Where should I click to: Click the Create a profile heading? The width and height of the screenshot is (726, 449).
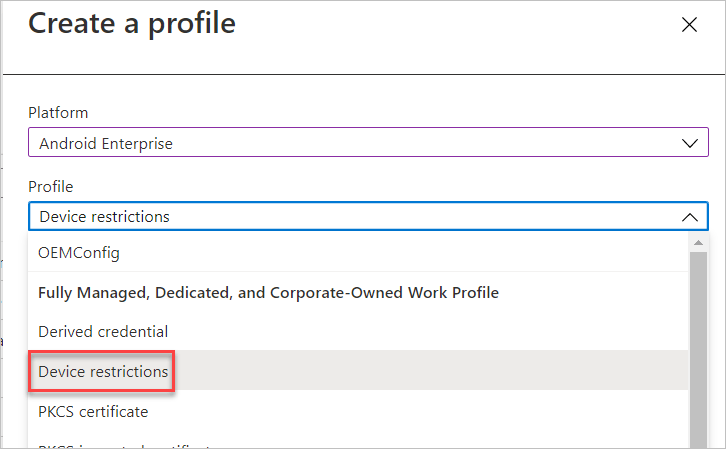(x=132, y=24)
